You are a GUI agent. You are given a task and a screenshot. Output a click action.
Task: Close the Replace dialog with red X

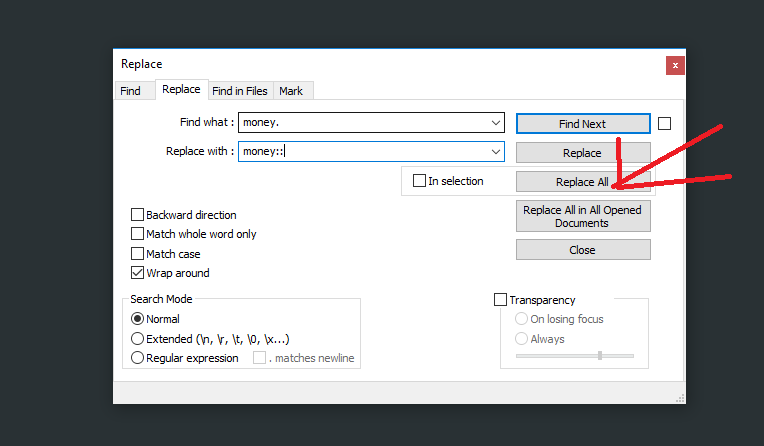coord(675,65)
